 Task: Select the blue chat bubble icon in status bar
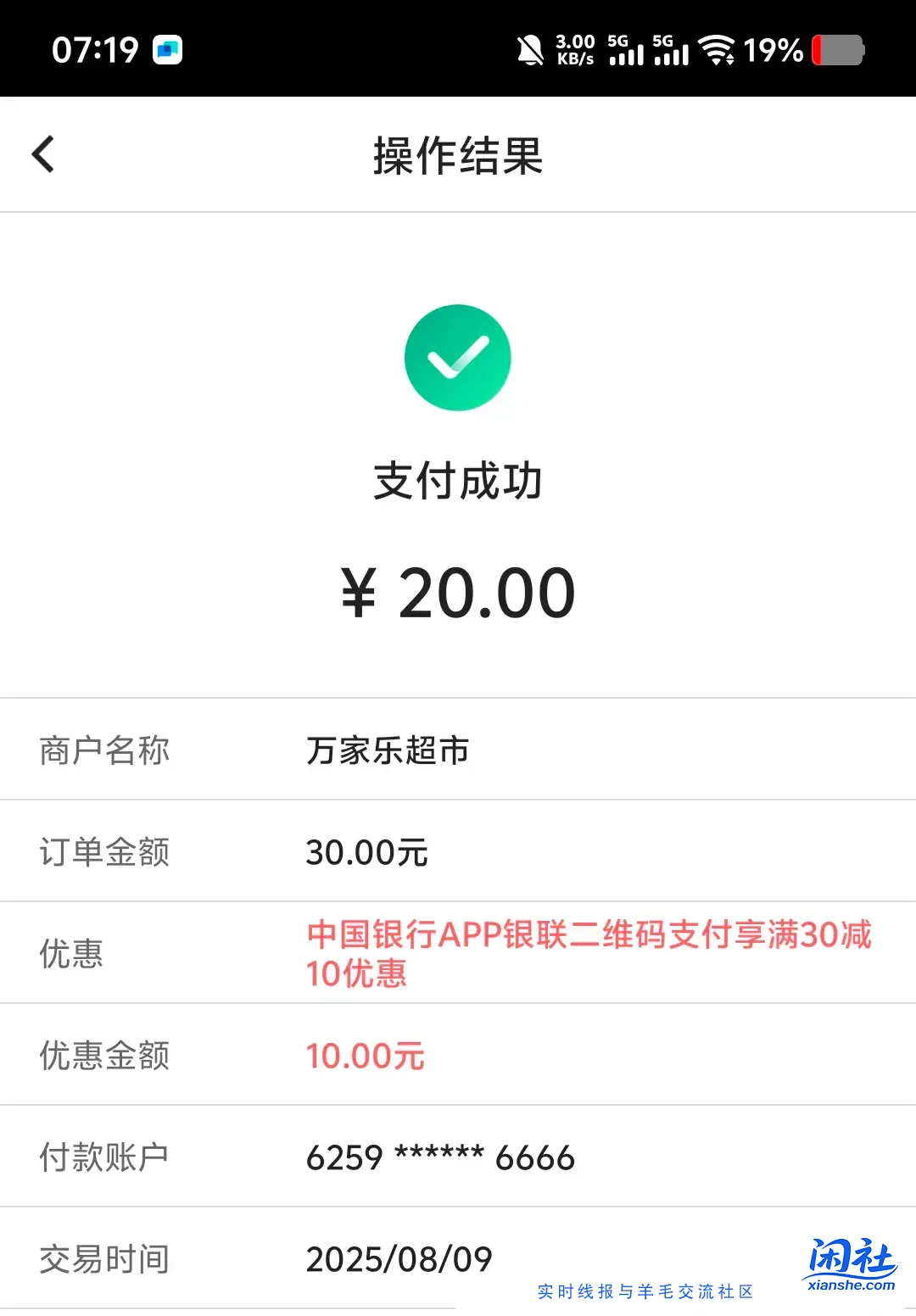(x=170, y=50)
